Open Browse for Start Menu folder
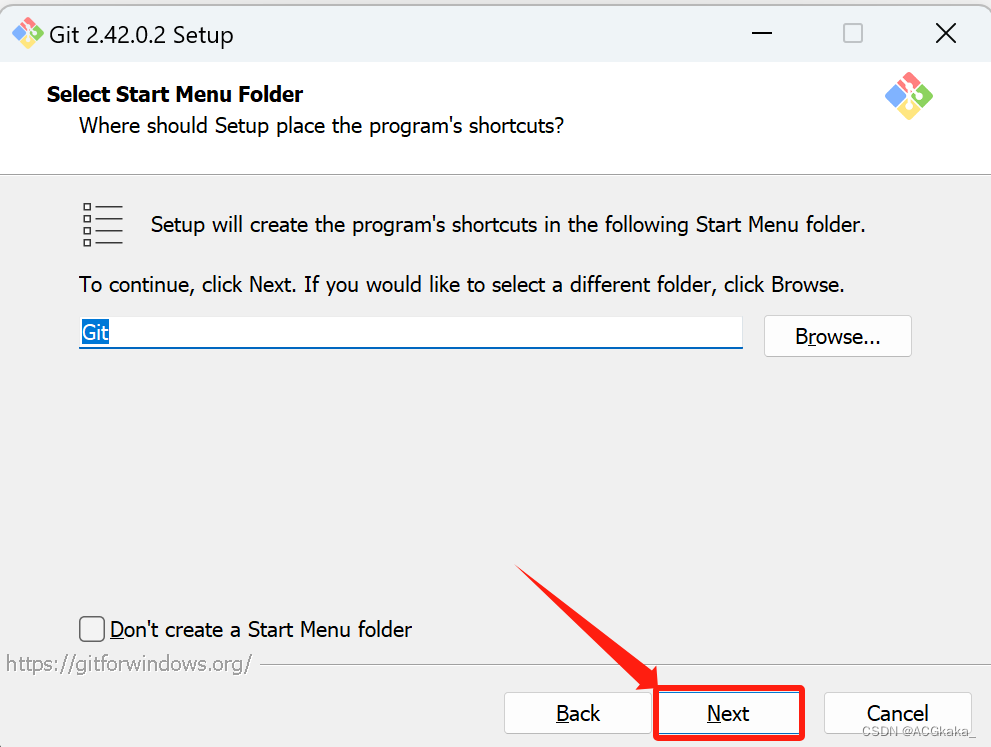This screenshot has width=991, height=747. coord(837,336)
